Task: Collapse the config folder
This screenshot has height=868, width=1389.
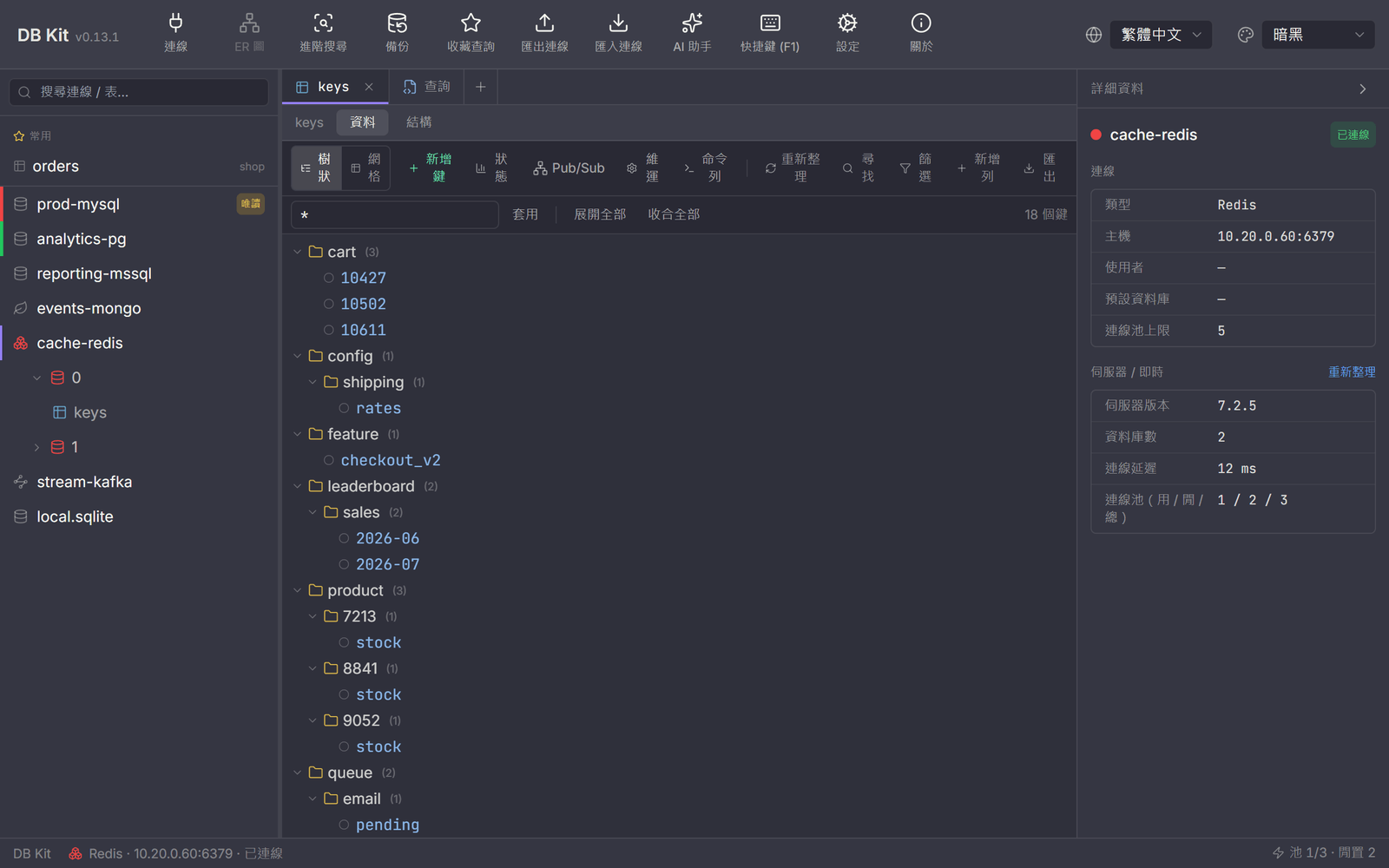Action: (298, 356)
